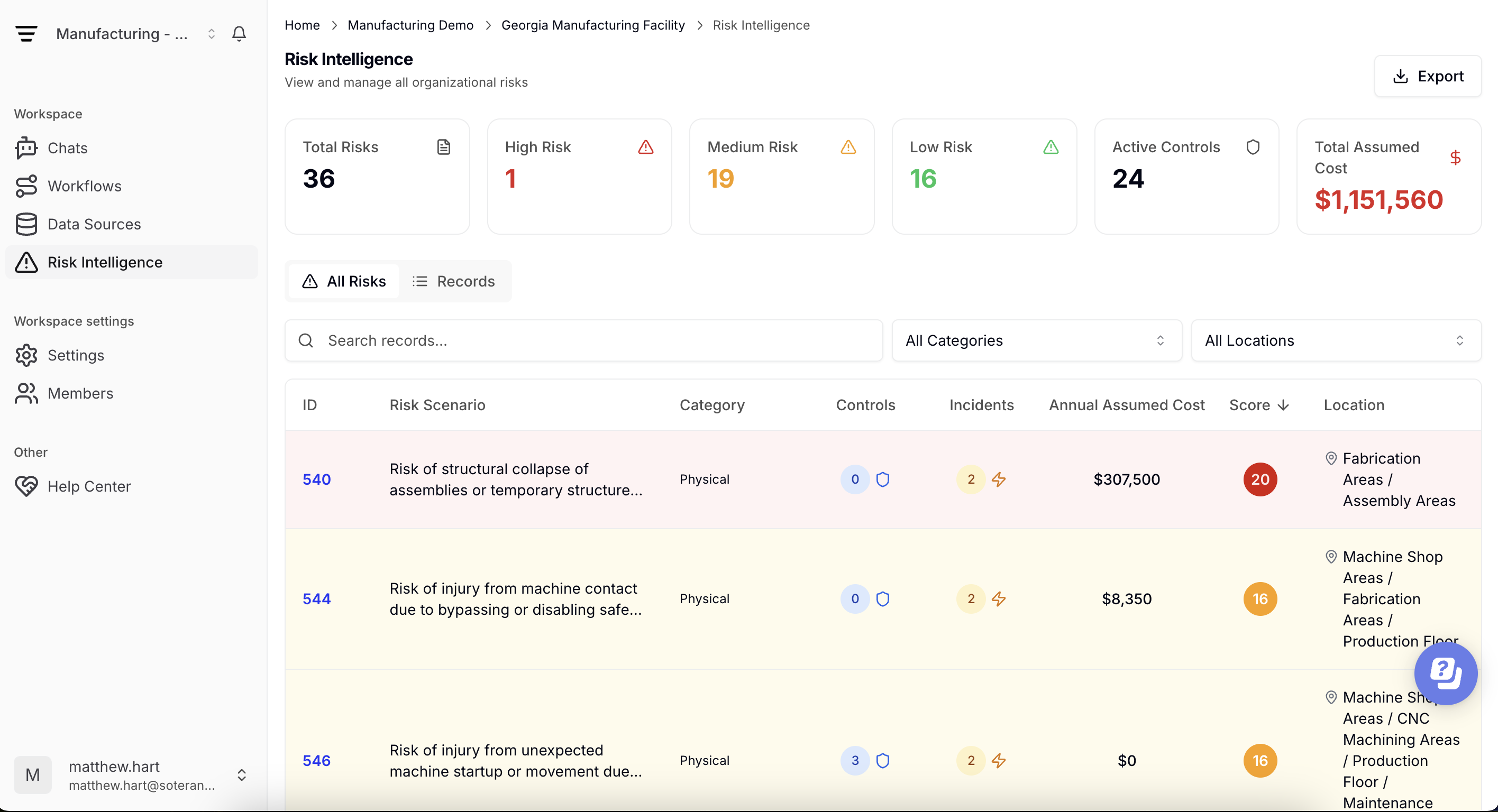Select Risk Intelligence in the sidebar
The height and width of the screenshot is (812, 1498).
[131, 262]
